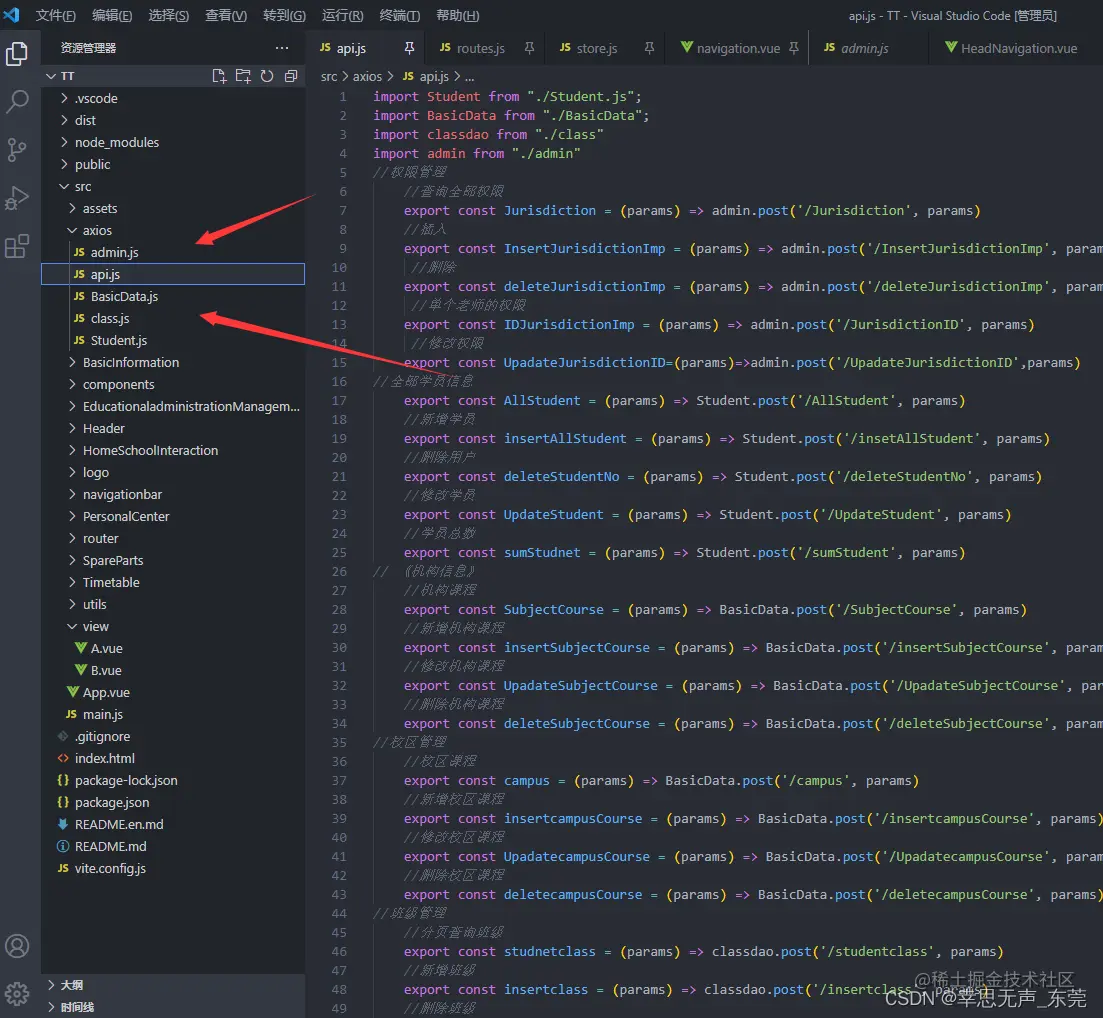
Task: Open the 运行(R) menu
Action: (343, 15)
